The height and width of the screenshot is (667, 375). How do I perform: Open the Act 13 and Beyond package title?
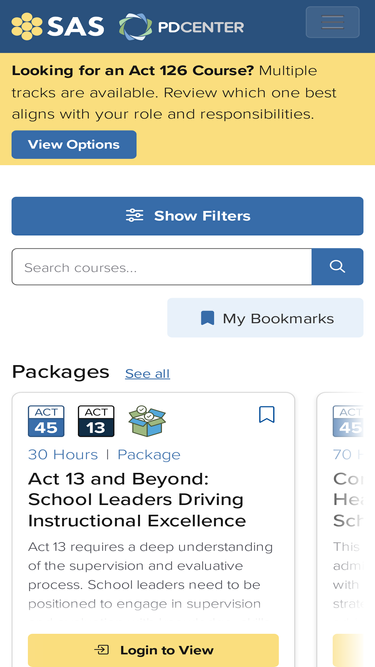coord(137,500)
